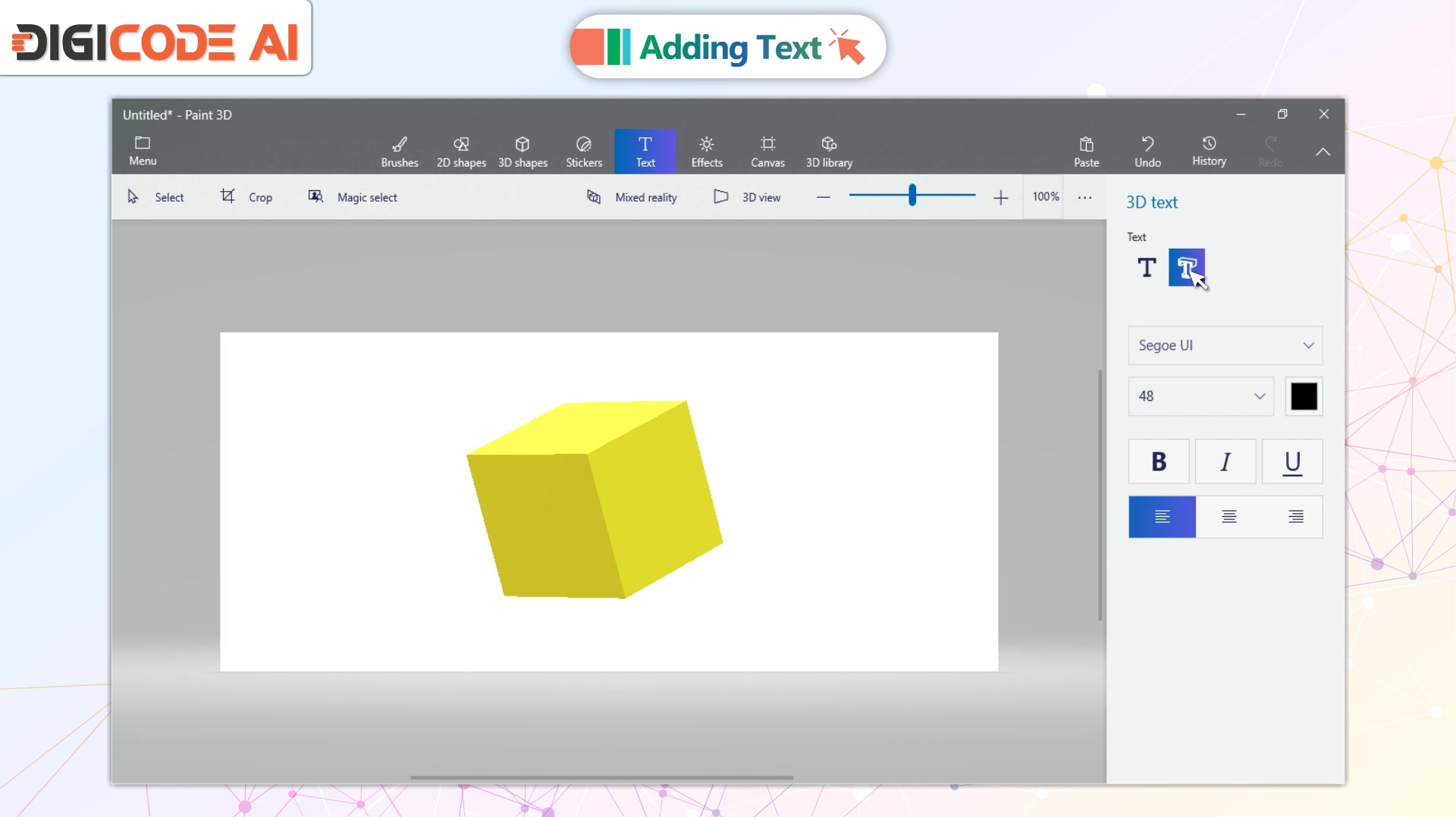This screenshot has height=817, width=1456.
Task: Open Mixed reality view
Action: click(632, 197)
